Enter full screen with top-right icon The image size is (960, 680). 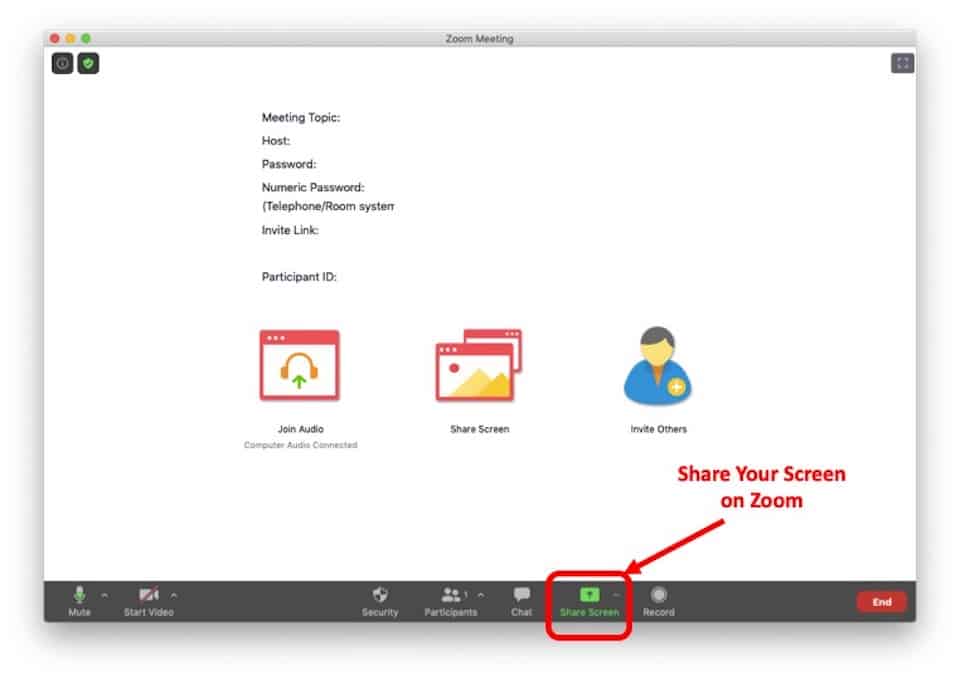coord(902,63)
